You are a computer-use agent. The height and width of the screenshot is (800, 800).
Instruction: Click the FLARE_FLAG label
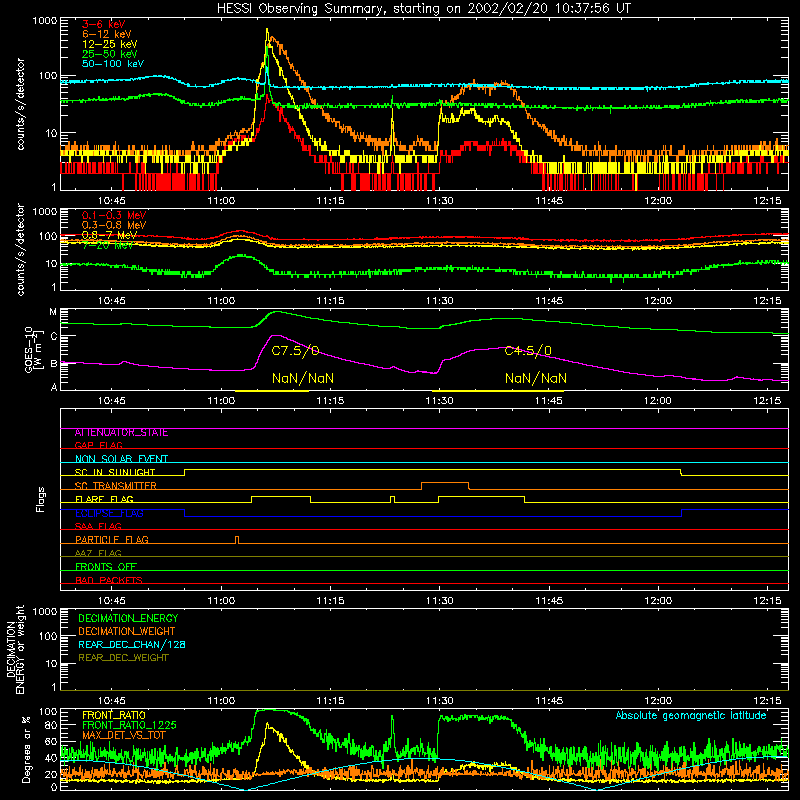pos(104,499)
